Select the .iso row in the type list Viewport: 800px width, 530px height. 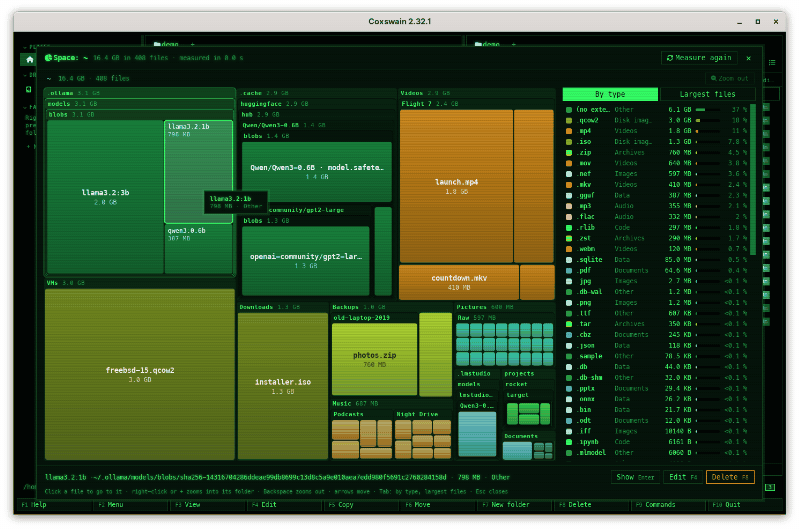(656, 142)
